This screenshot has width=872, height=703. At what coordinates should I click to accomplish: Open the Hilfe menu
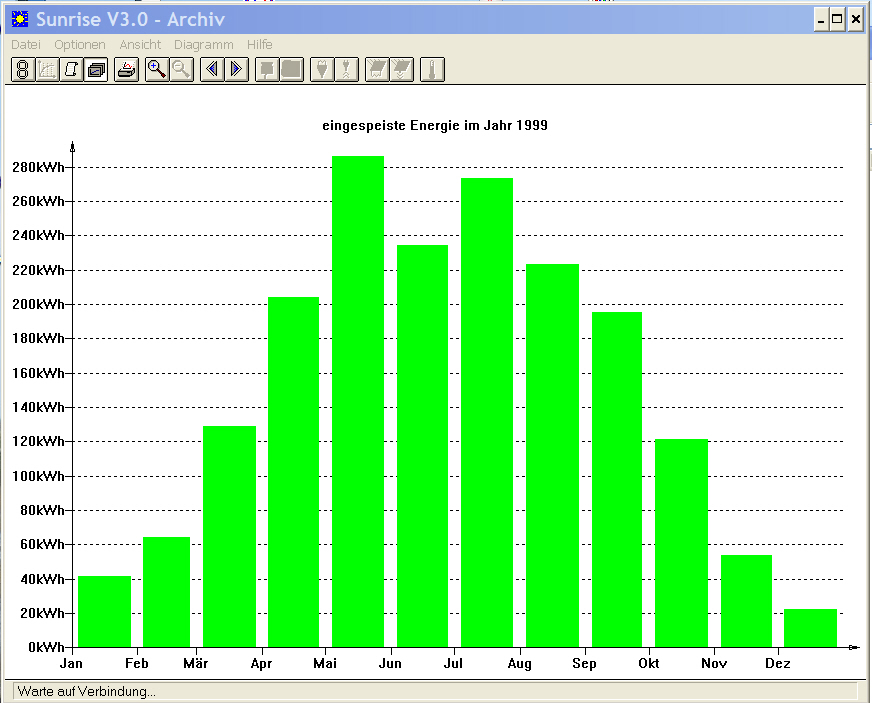click(260, 44)
